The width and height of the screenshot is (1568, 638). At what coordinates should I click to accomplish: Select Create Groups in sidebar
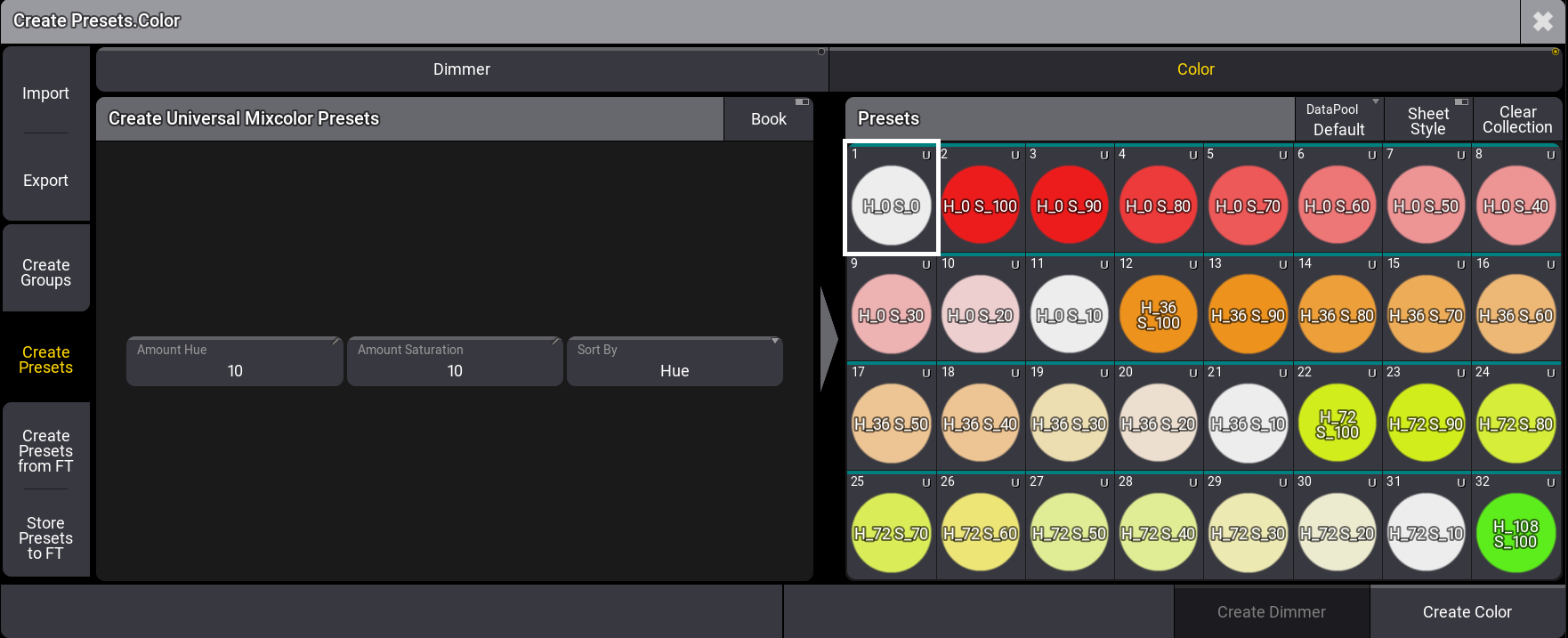tap(46, 272)
